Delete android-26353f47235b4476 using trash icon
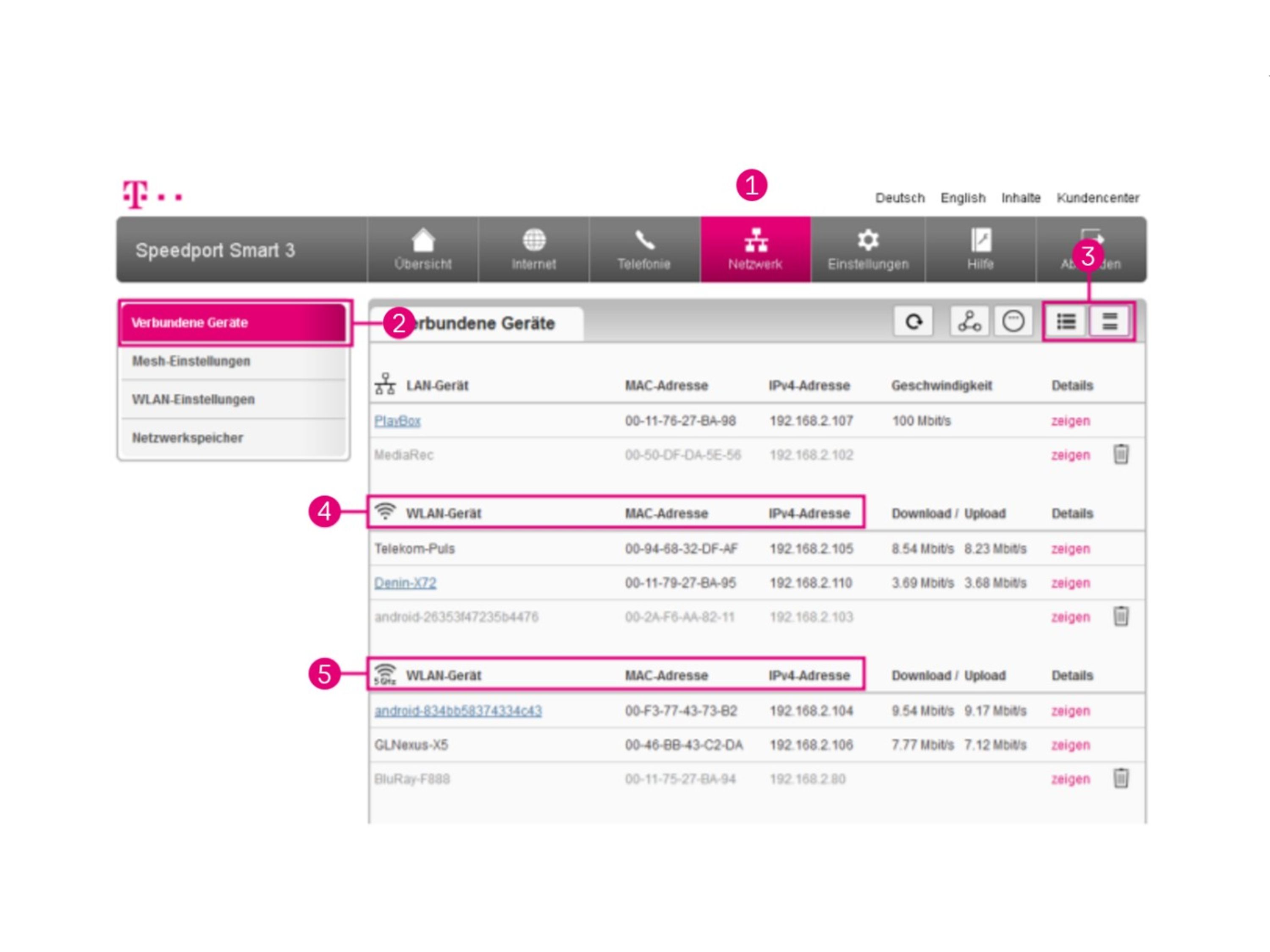The height and width of the screenshot is (952, 1270). point(1121,617)
